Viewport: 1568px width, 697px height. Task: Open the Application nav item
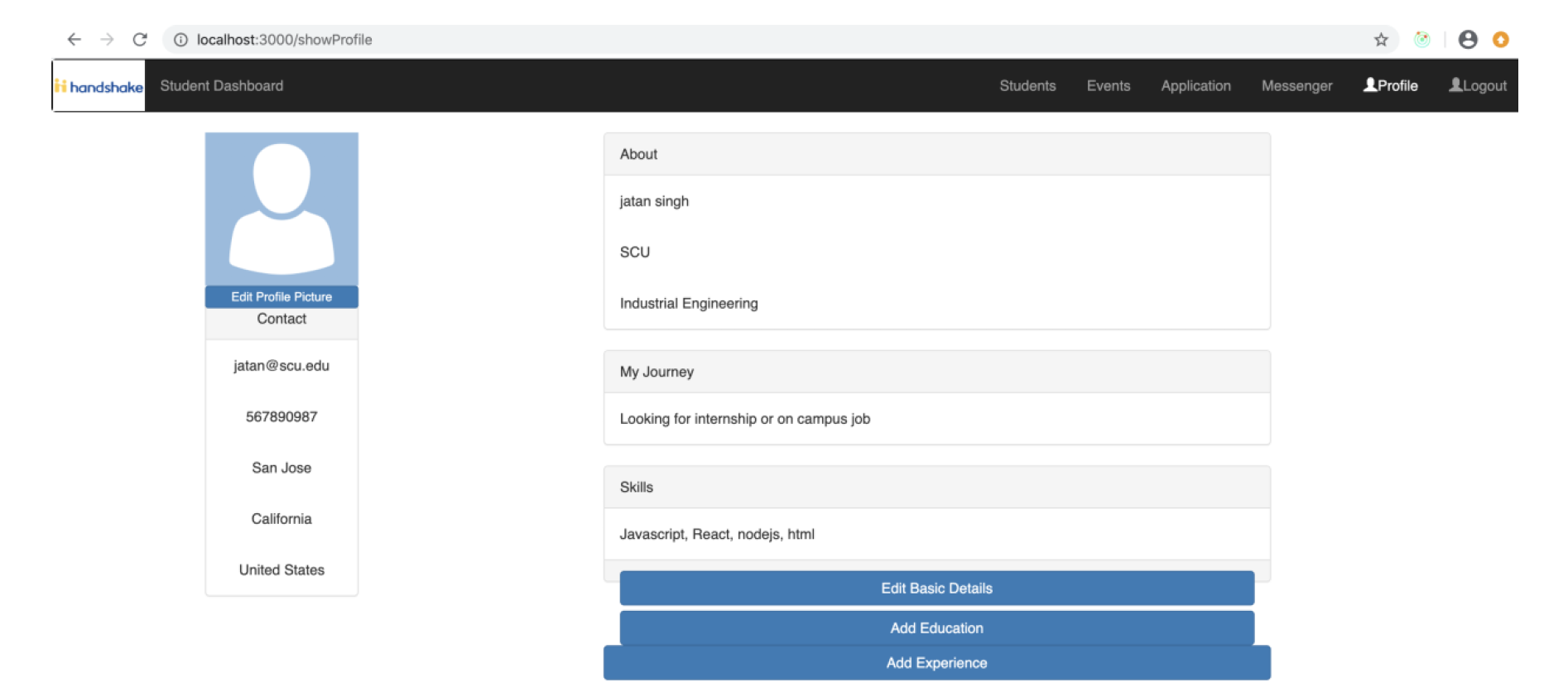click(1195, 85)
